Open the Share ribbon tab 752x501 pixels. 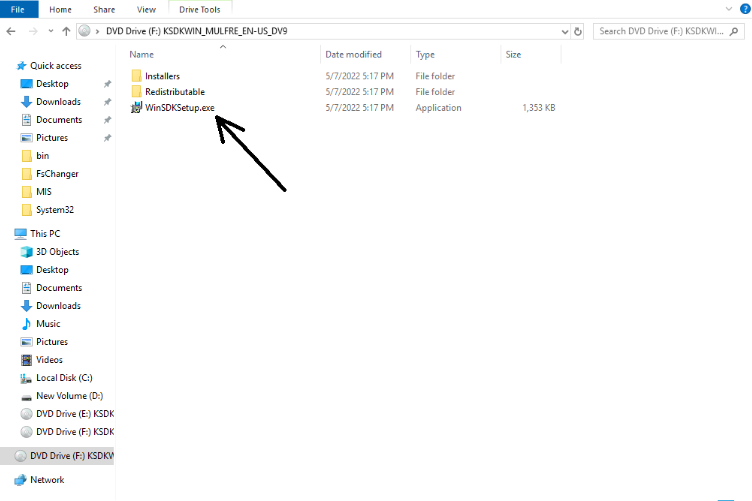[x=104, y=10]
